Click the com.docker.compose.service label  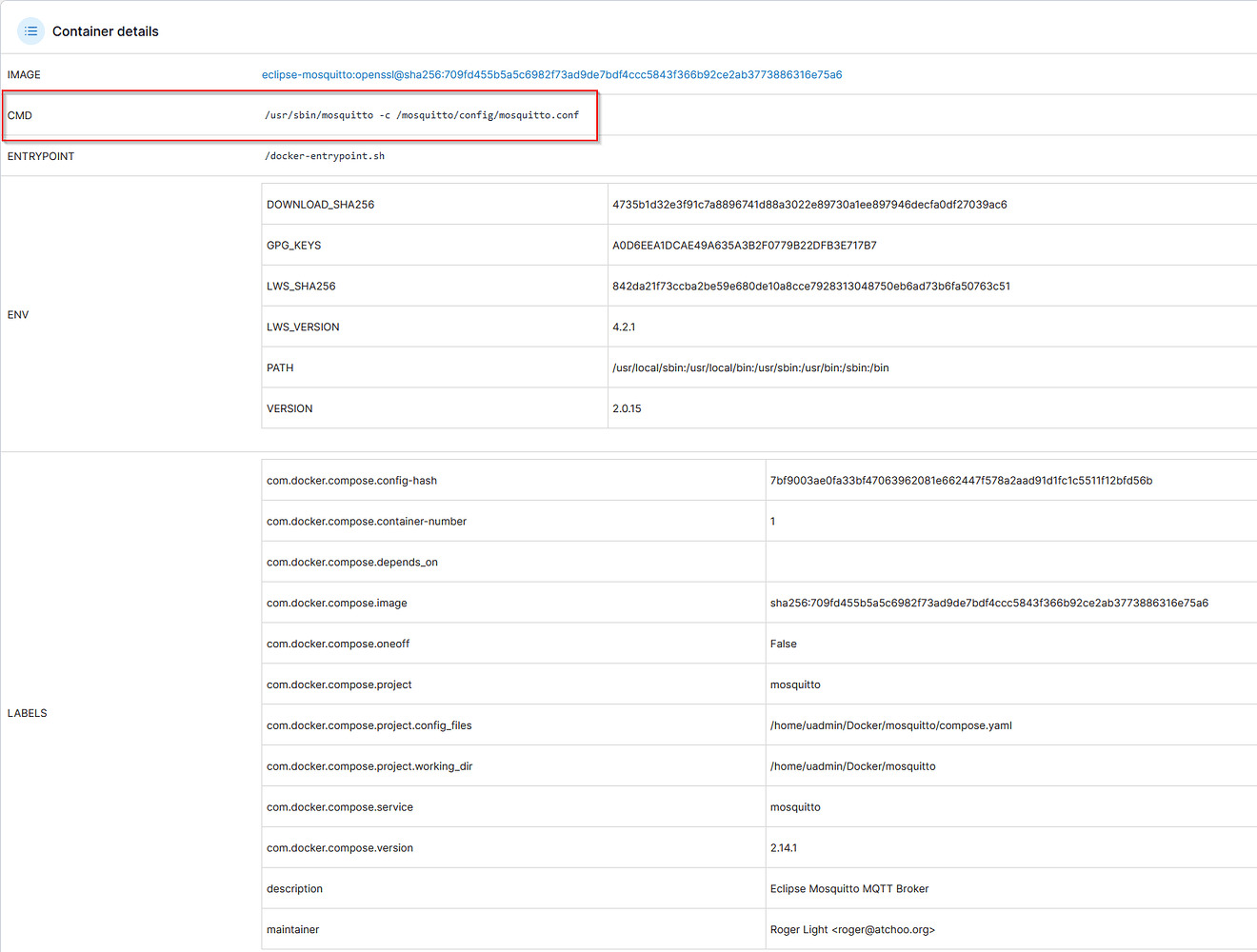point(340,808)
